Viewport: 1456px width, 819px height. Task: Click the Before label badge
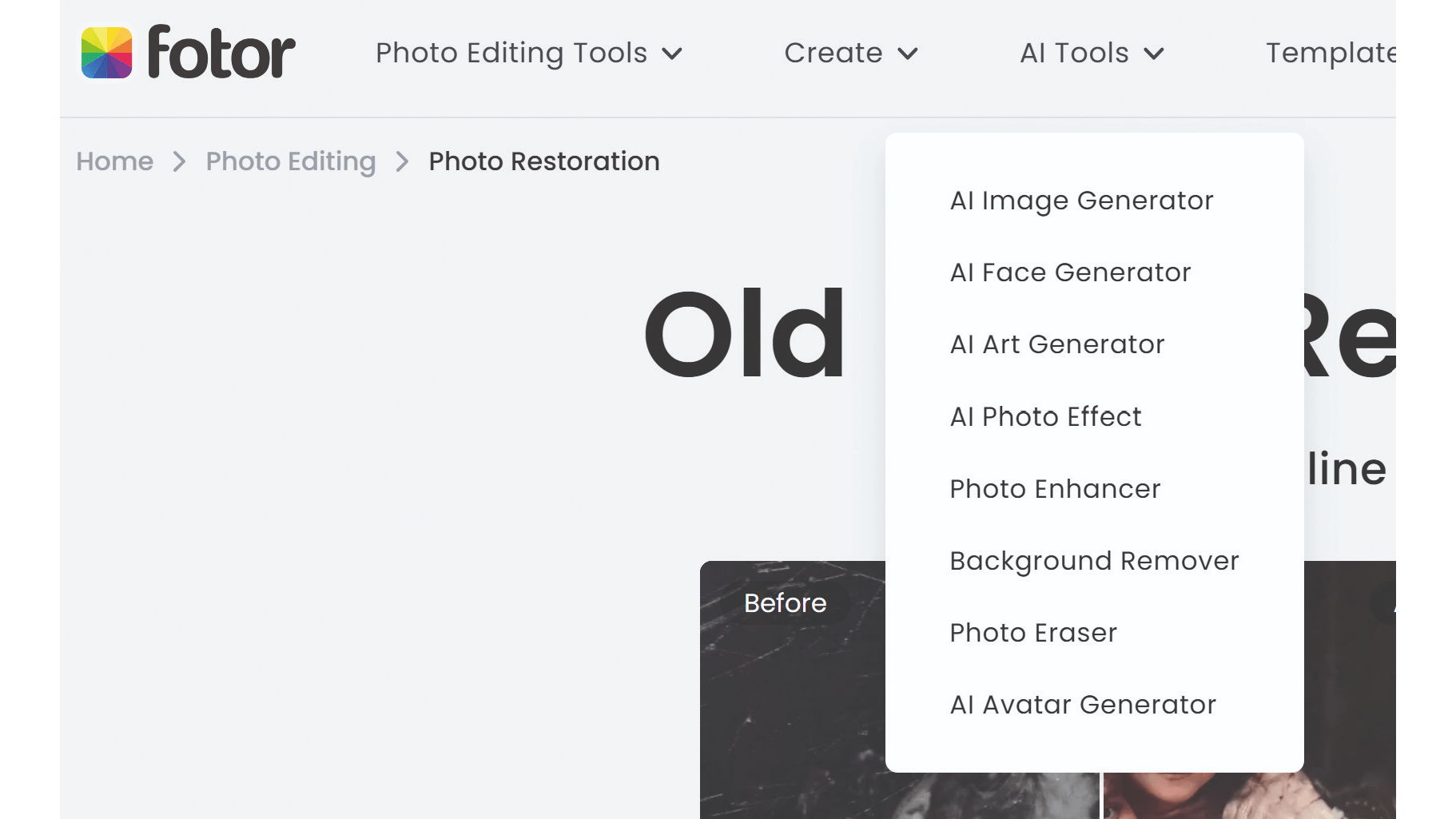[785, 603]
